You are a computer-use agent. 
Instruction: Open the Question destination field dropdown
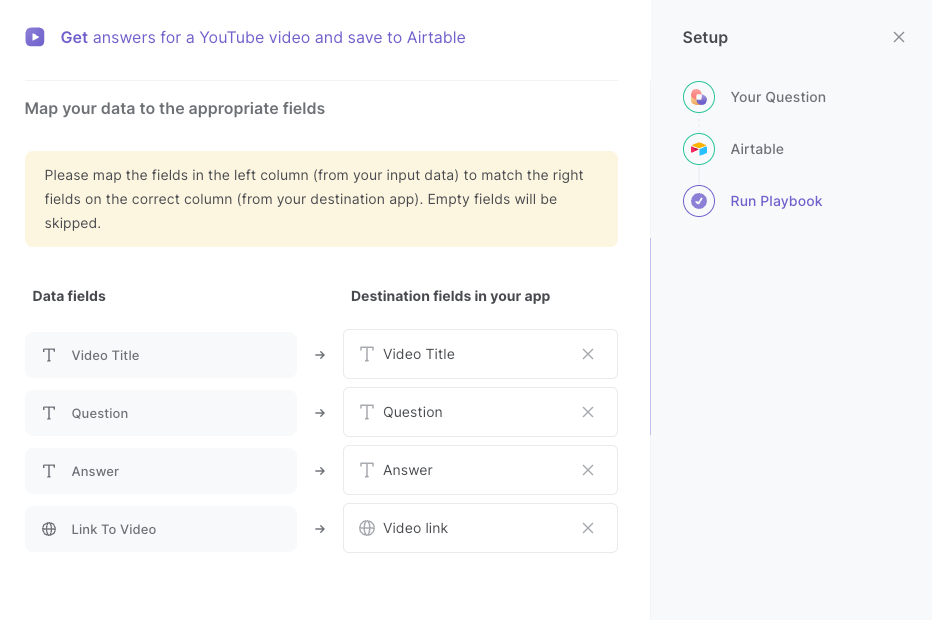[x=480, y=412]
